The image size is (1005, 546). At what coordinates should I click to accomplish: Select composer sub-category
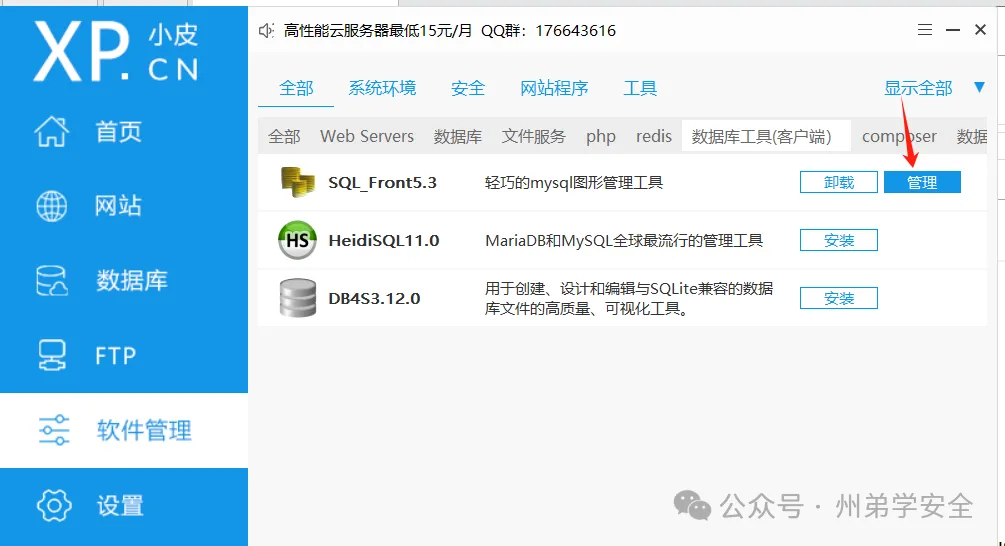point(899,136)
